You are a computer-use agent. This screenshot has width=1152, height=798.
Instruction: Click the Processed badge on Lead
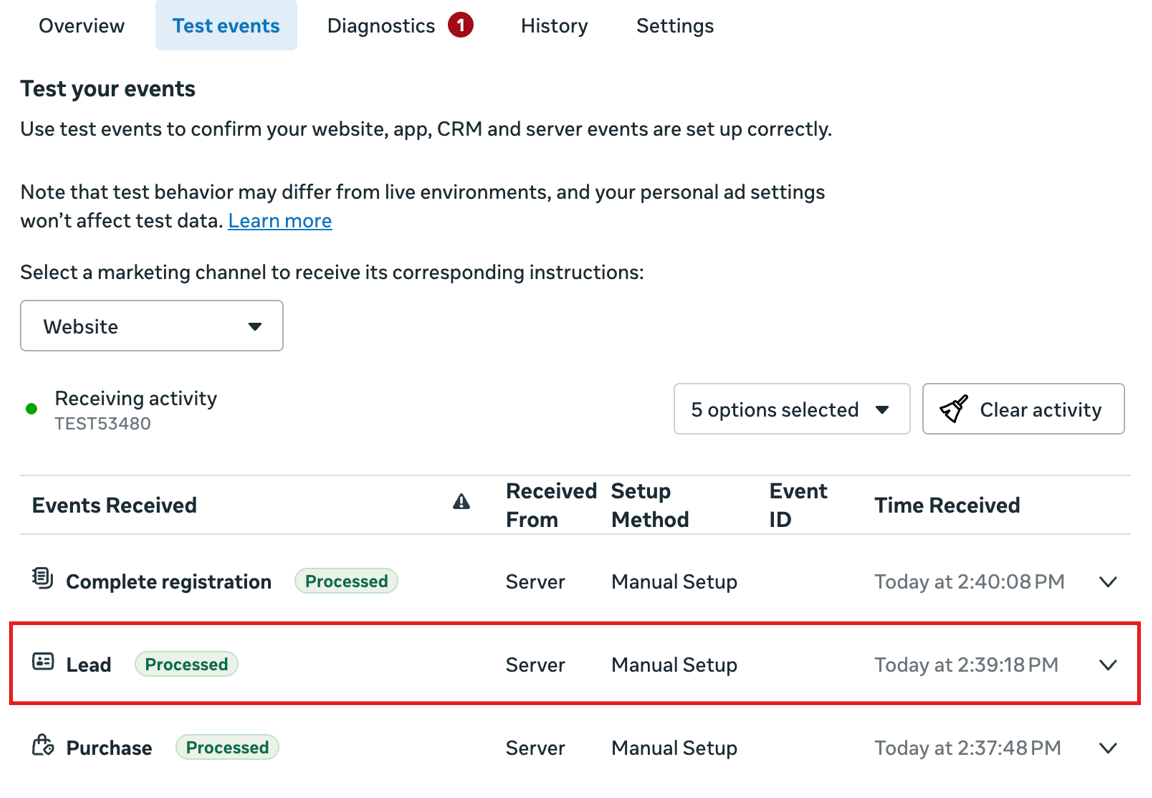[186, 664]
